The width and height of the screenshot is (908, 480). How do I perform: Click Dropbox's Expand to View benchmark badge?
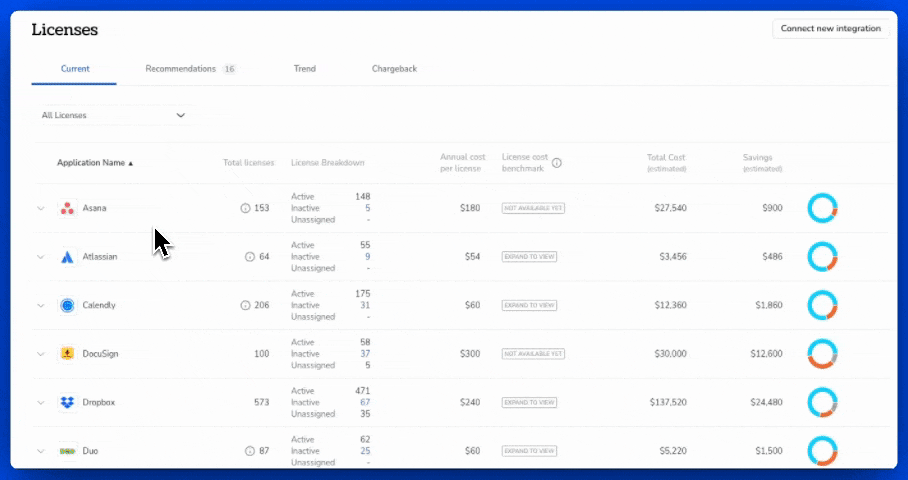(x=529, y=402)
